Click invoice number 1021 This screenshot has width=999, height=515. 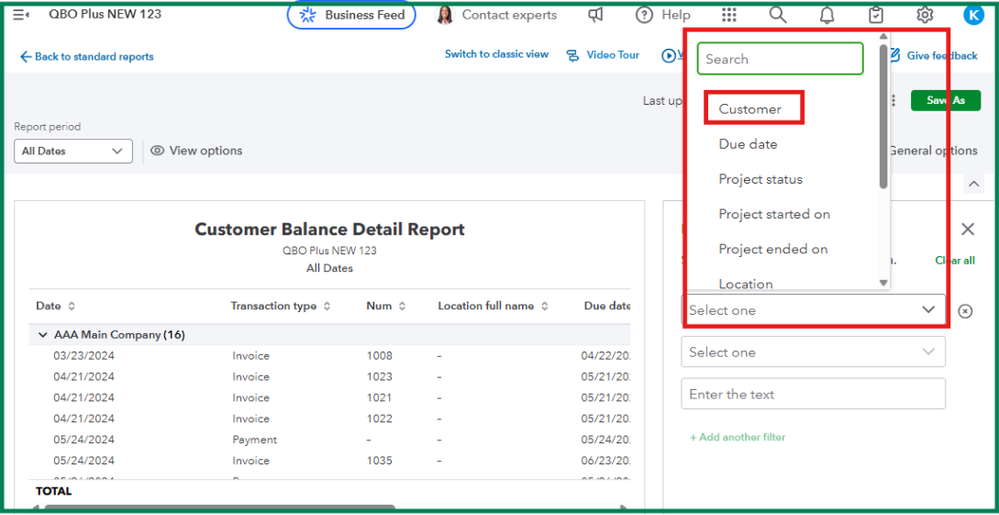tap(380, 398)
